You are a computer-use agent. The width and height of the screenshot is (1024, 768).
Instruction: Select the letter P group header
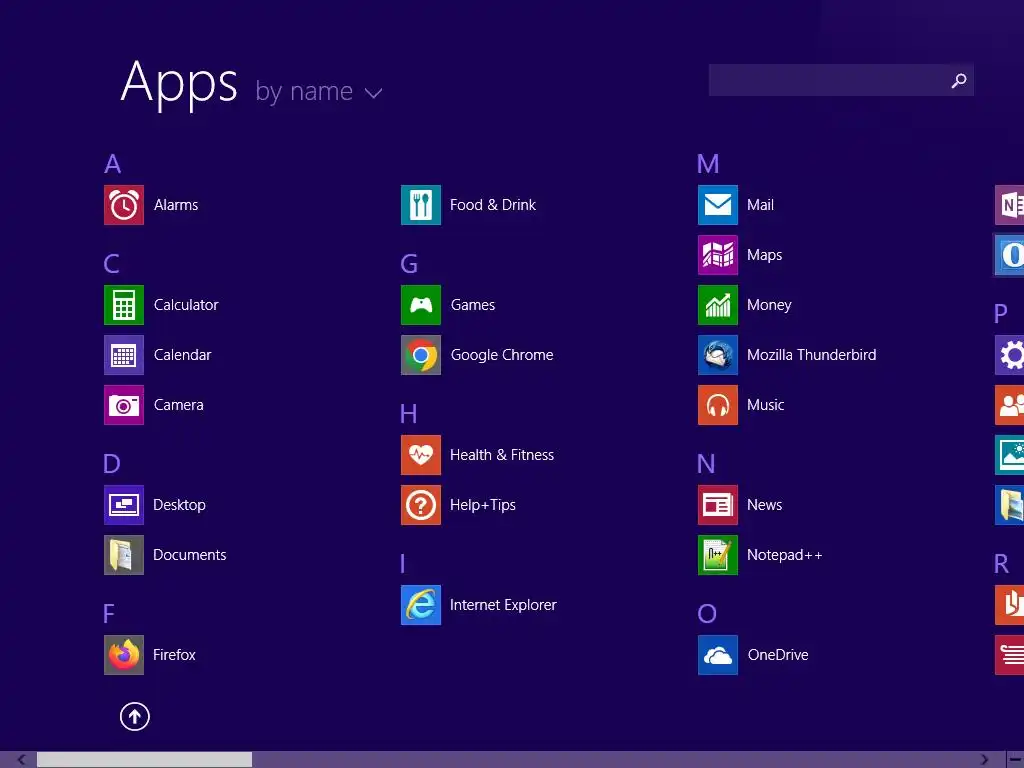click(x=1000, y=314)
